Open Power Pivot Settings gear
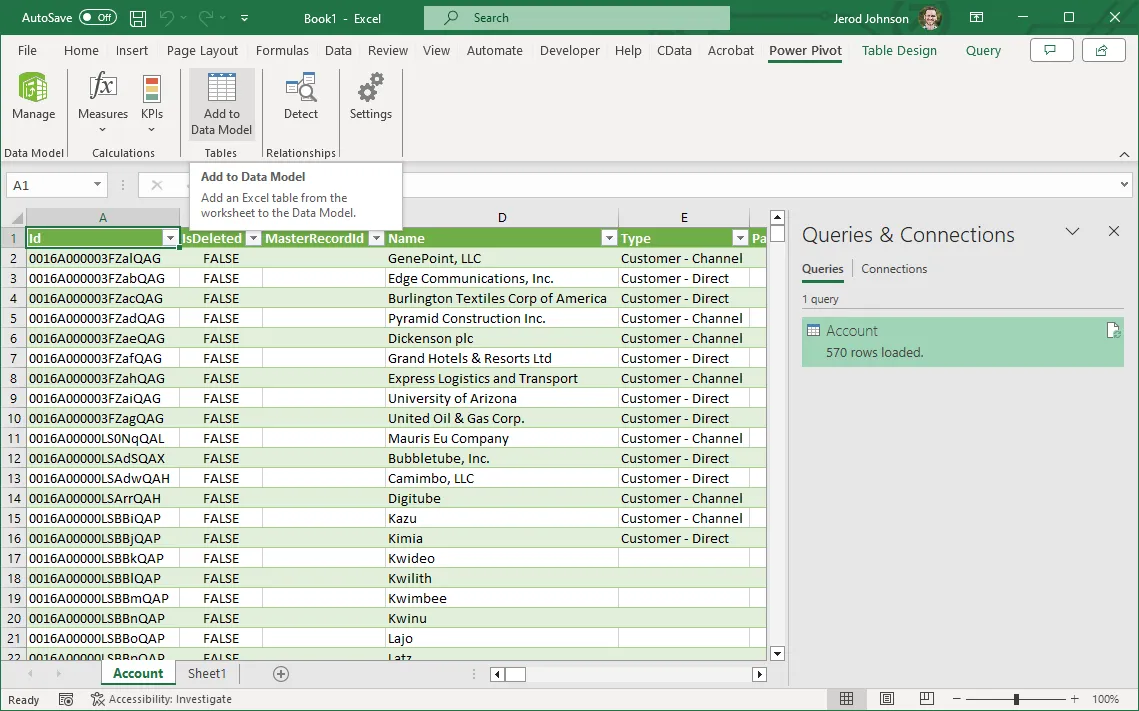Screen dimensions: 1139x711 (370, 90)
